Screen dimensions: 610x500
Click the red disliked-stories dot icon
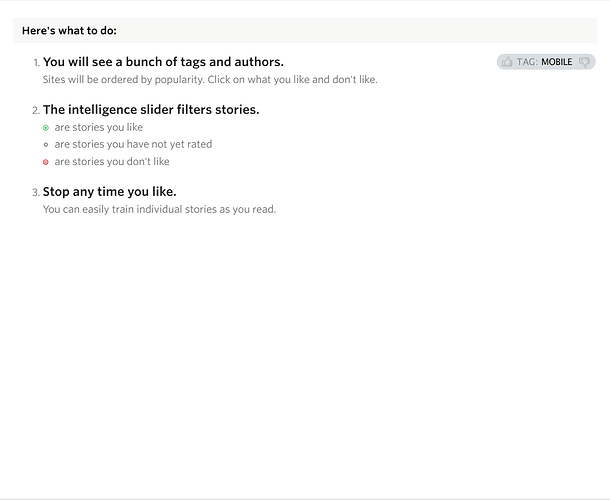[x=46, y=162]
